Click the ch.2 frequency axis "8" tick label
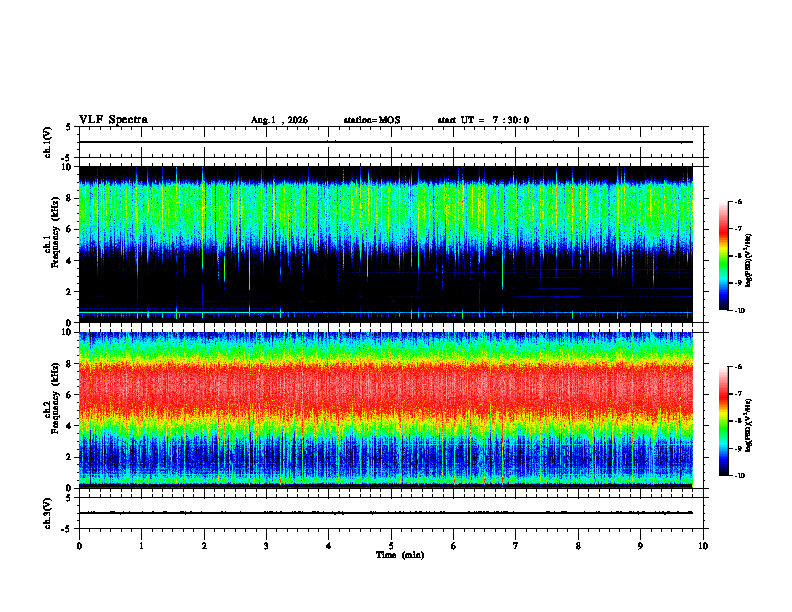 70,364
